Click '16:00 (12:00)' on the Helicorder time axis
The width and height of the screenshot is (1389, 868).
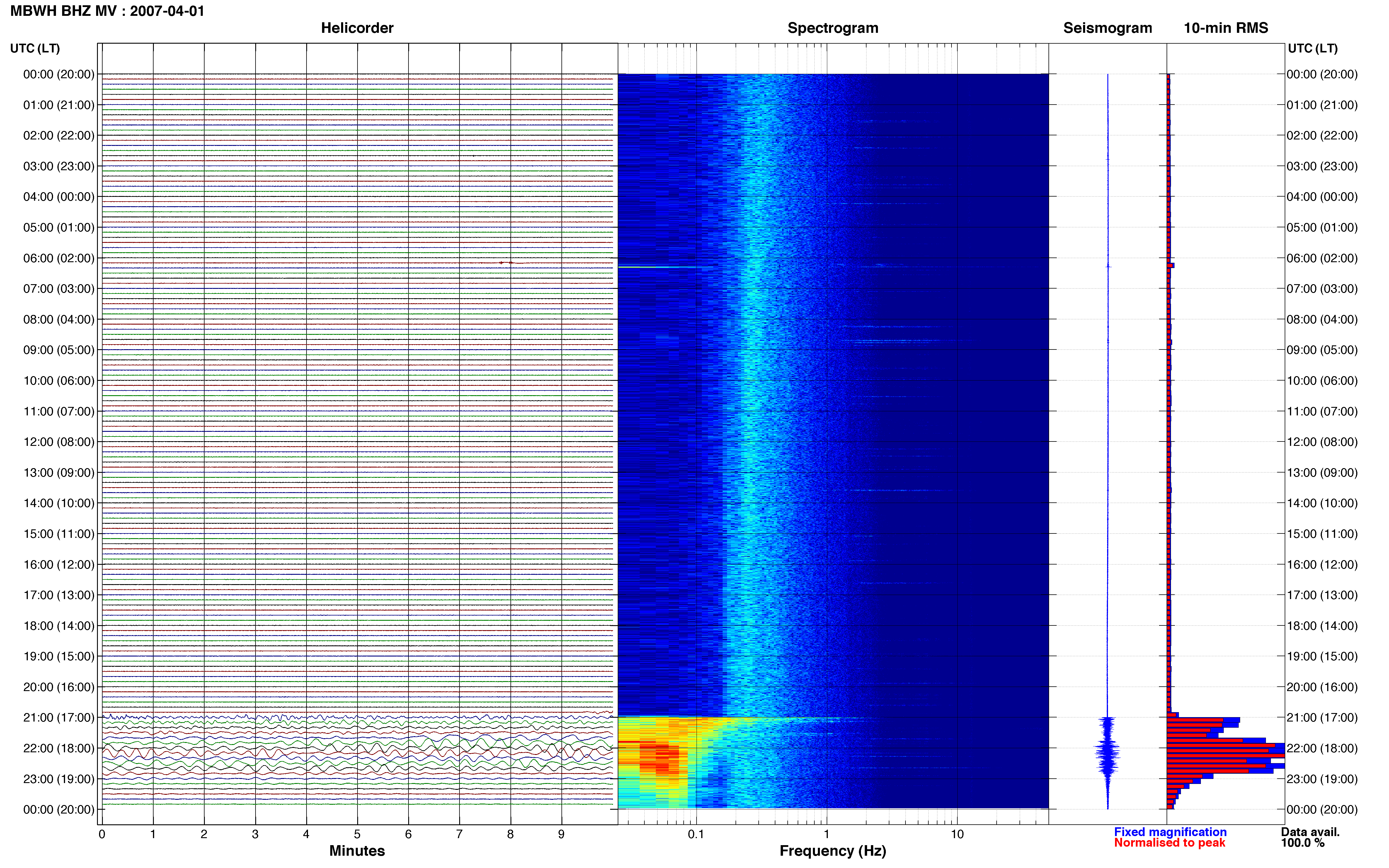59,564
